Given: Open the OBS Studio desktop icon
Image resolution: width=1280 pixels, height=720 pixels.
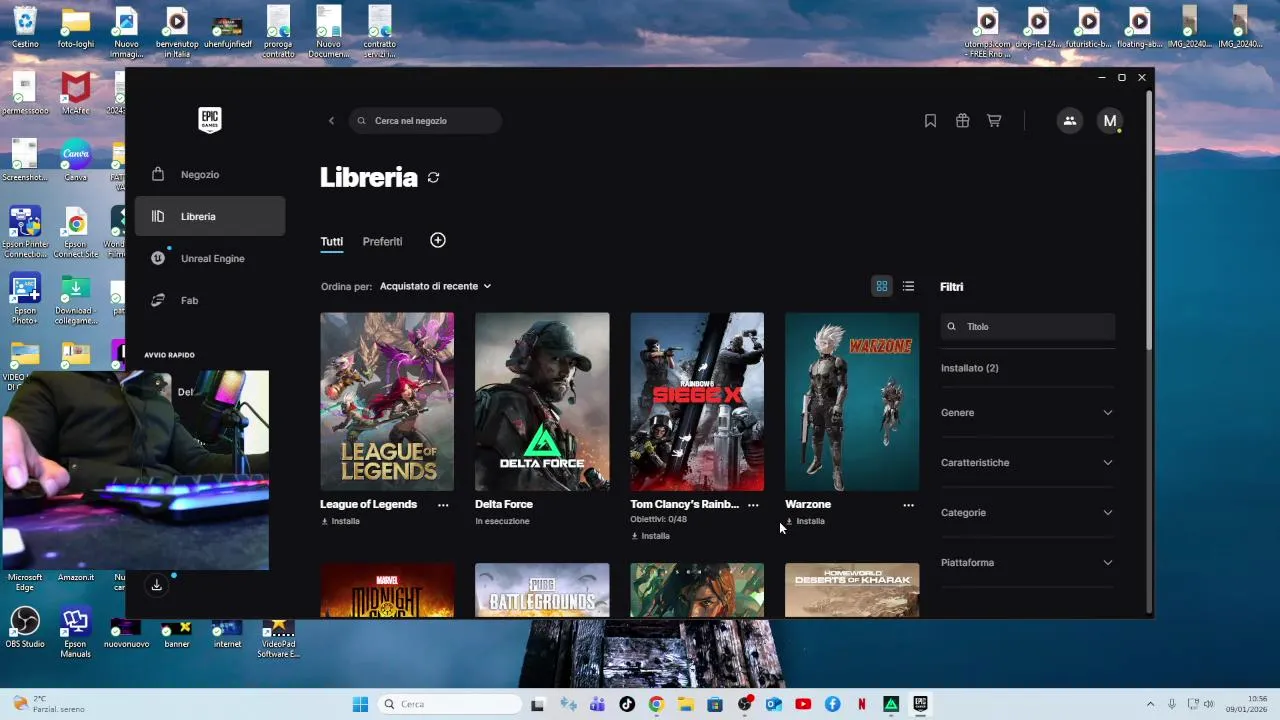Looking at the screenshot, I should pos(25,627).
